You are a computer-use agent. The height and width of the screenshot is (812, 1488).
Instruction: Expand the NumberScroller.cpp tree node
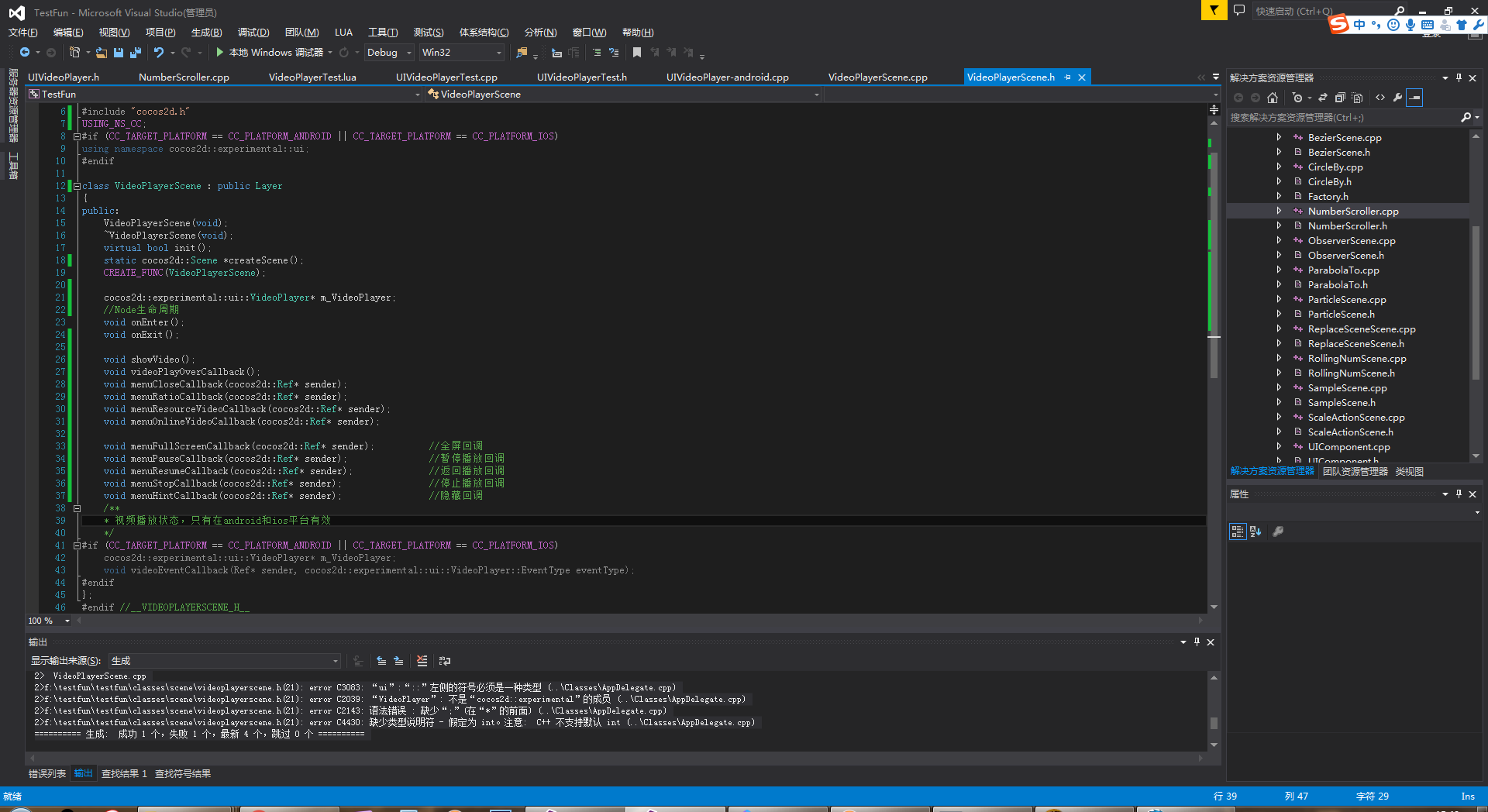1279,211
